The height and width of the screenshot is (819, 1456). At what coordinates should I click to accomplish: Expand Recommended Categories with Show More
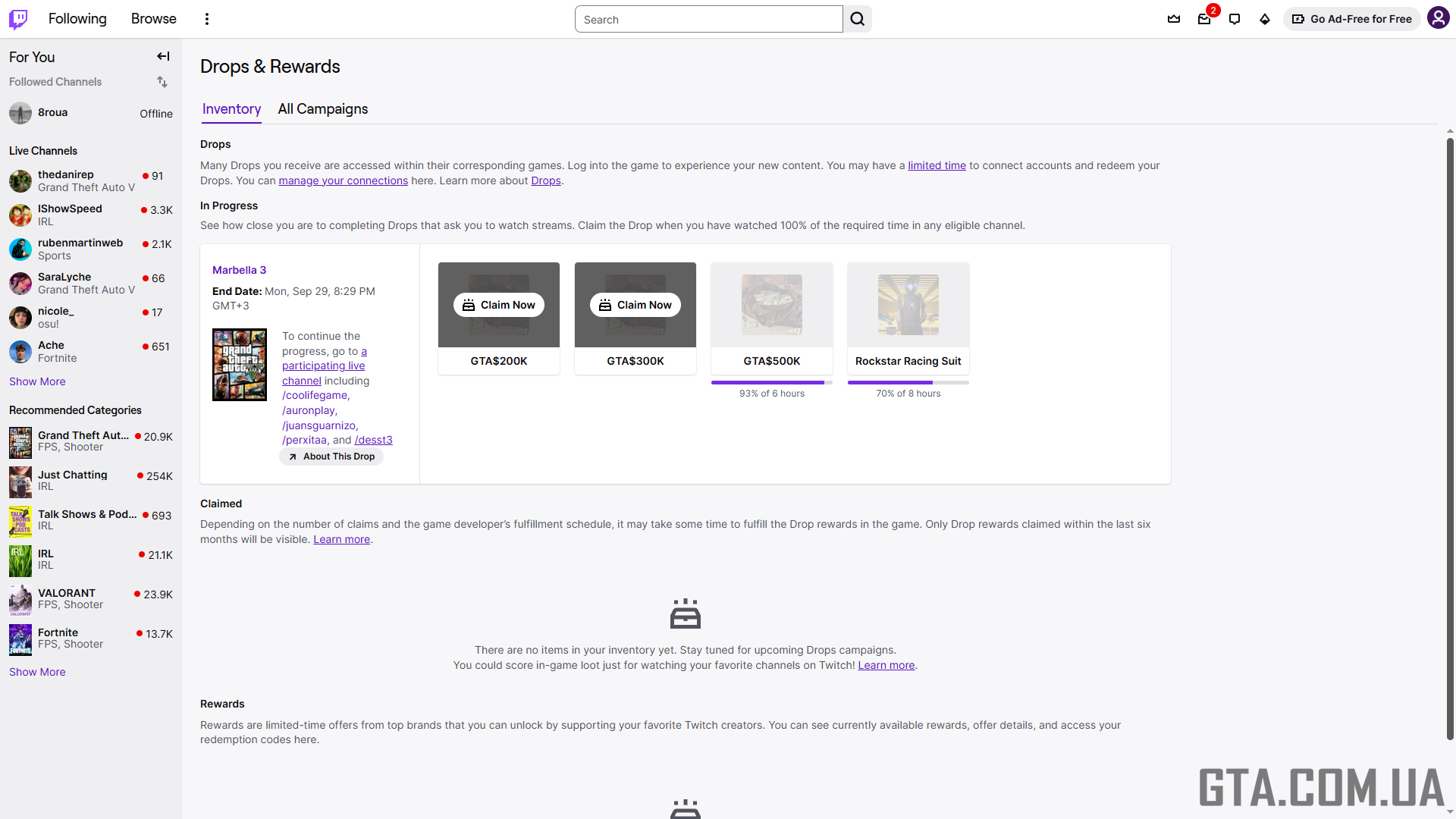[x=37, y=672]
